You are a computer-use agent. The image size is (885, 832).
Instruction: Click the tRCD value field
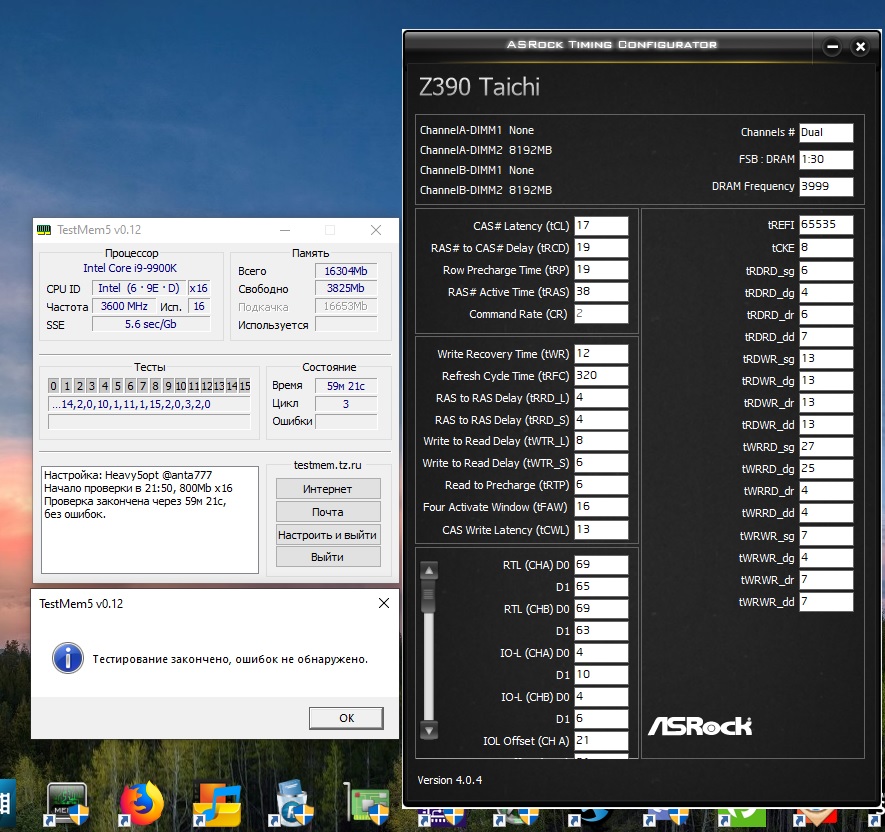[x=601, y=248]
